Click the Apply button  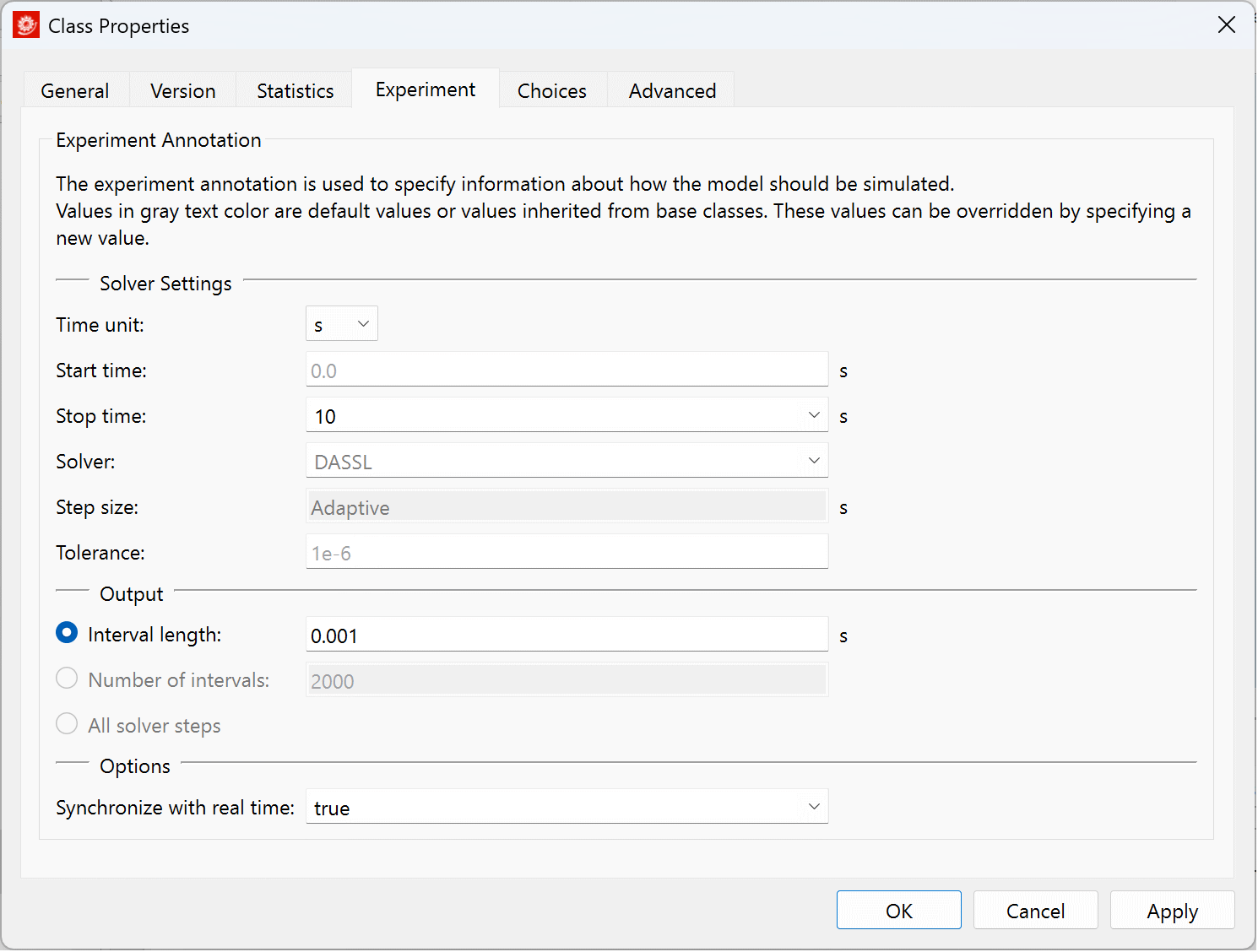click(x=1173, y=911)
